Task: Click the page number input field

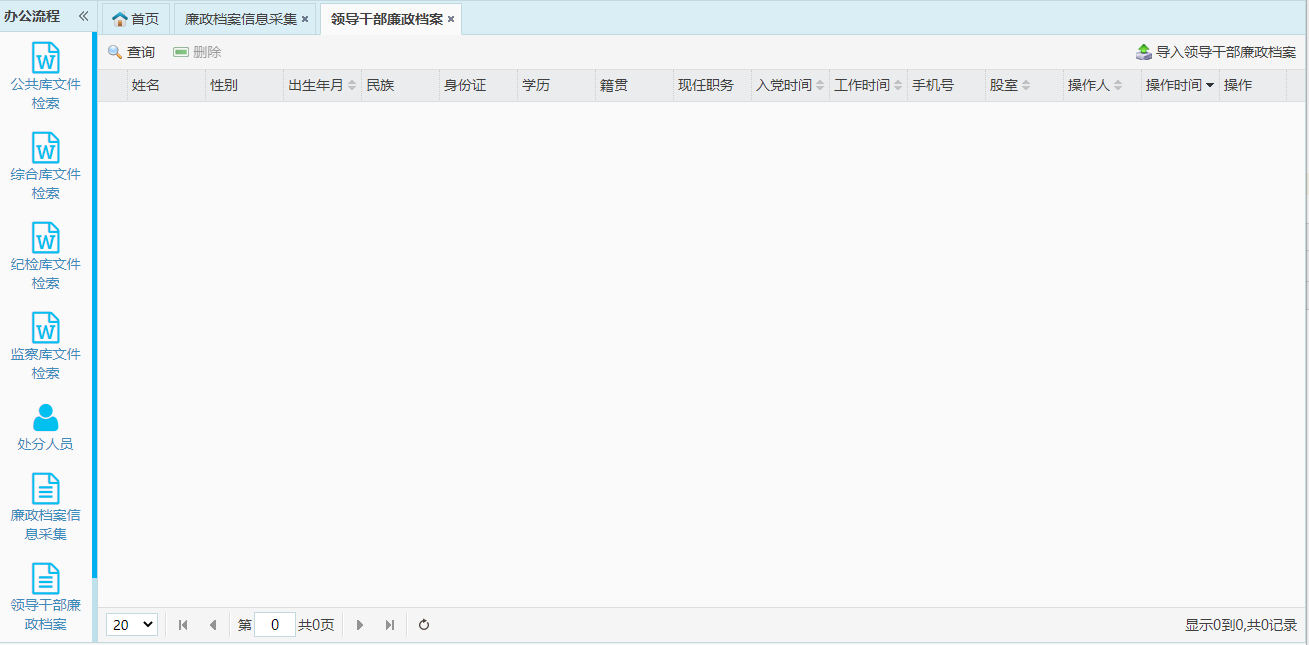Action: coord(274,625)
